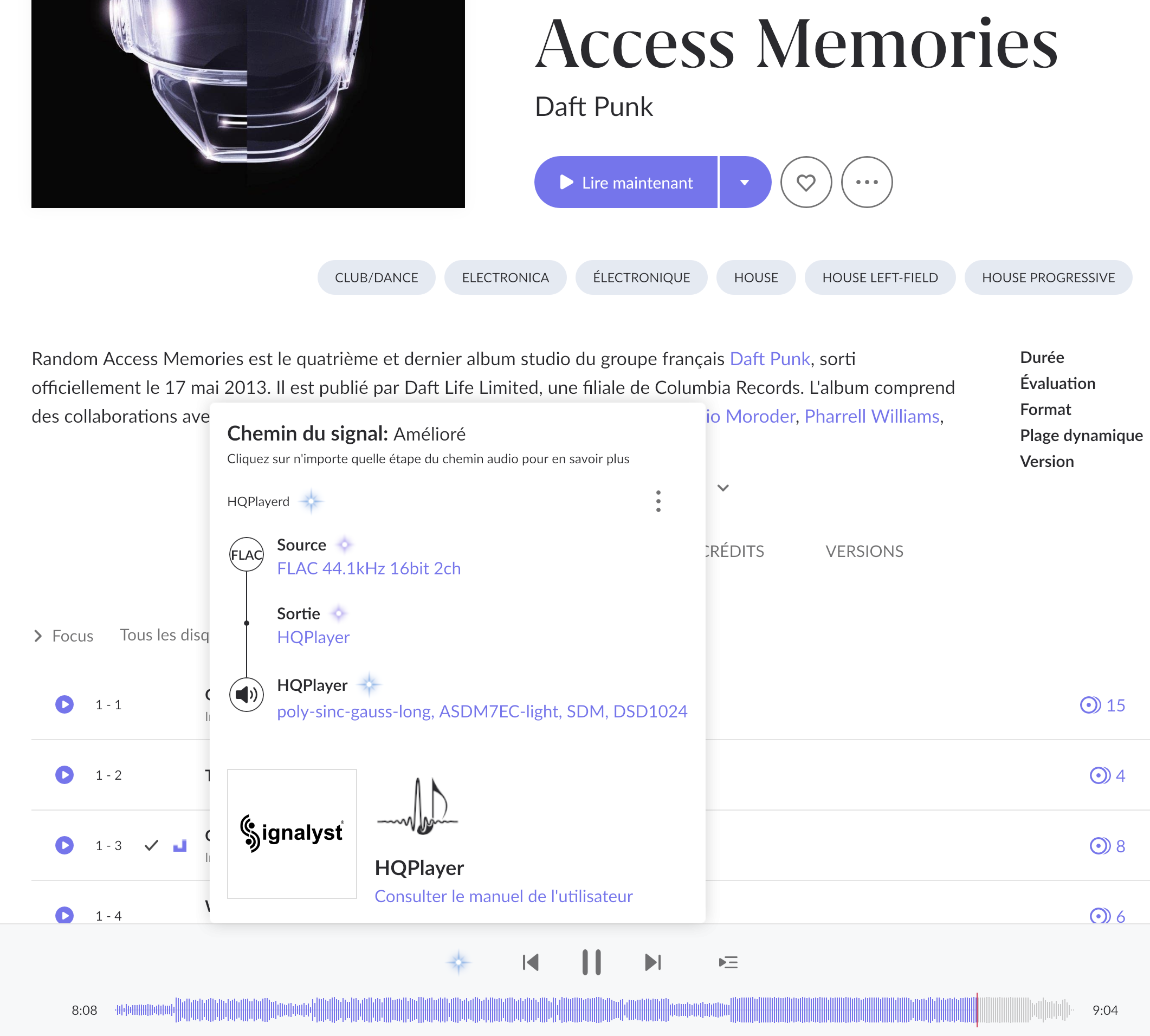Seek within the waveform progress bar
The width and height of the screenshot is (1150, 1036).
coord(569,1011)
